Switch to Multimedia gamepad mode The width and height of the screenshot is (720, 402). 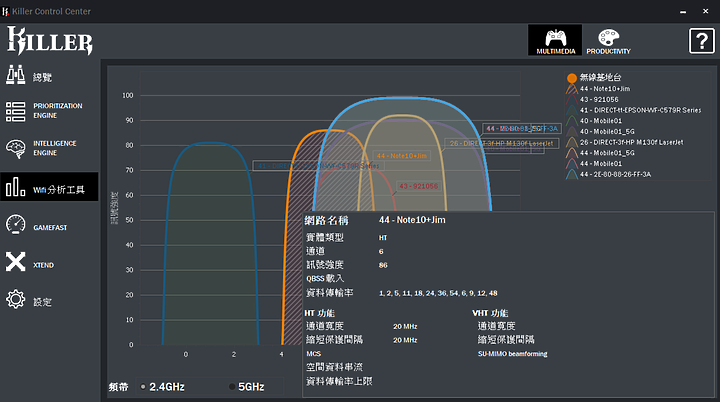pos(555,40)
